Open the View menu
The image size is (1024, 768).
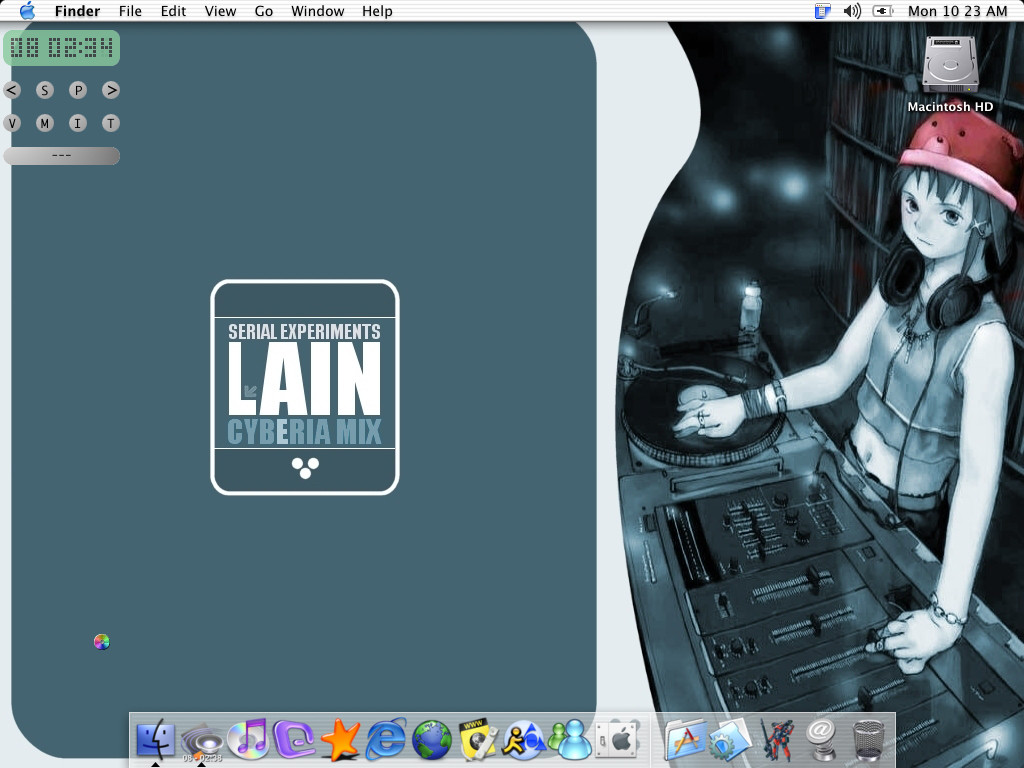[x=220, y=11]
